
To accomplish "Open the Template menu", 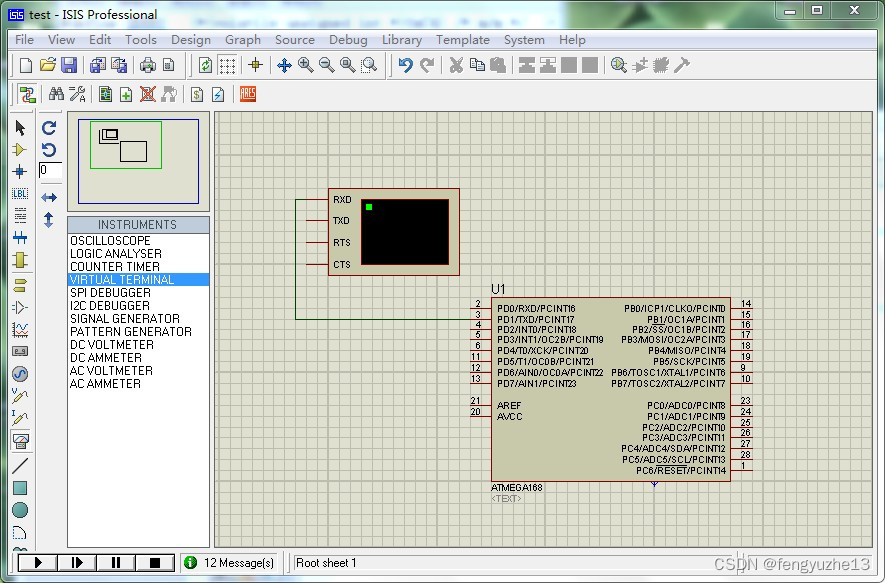I will tap(462, 40).
